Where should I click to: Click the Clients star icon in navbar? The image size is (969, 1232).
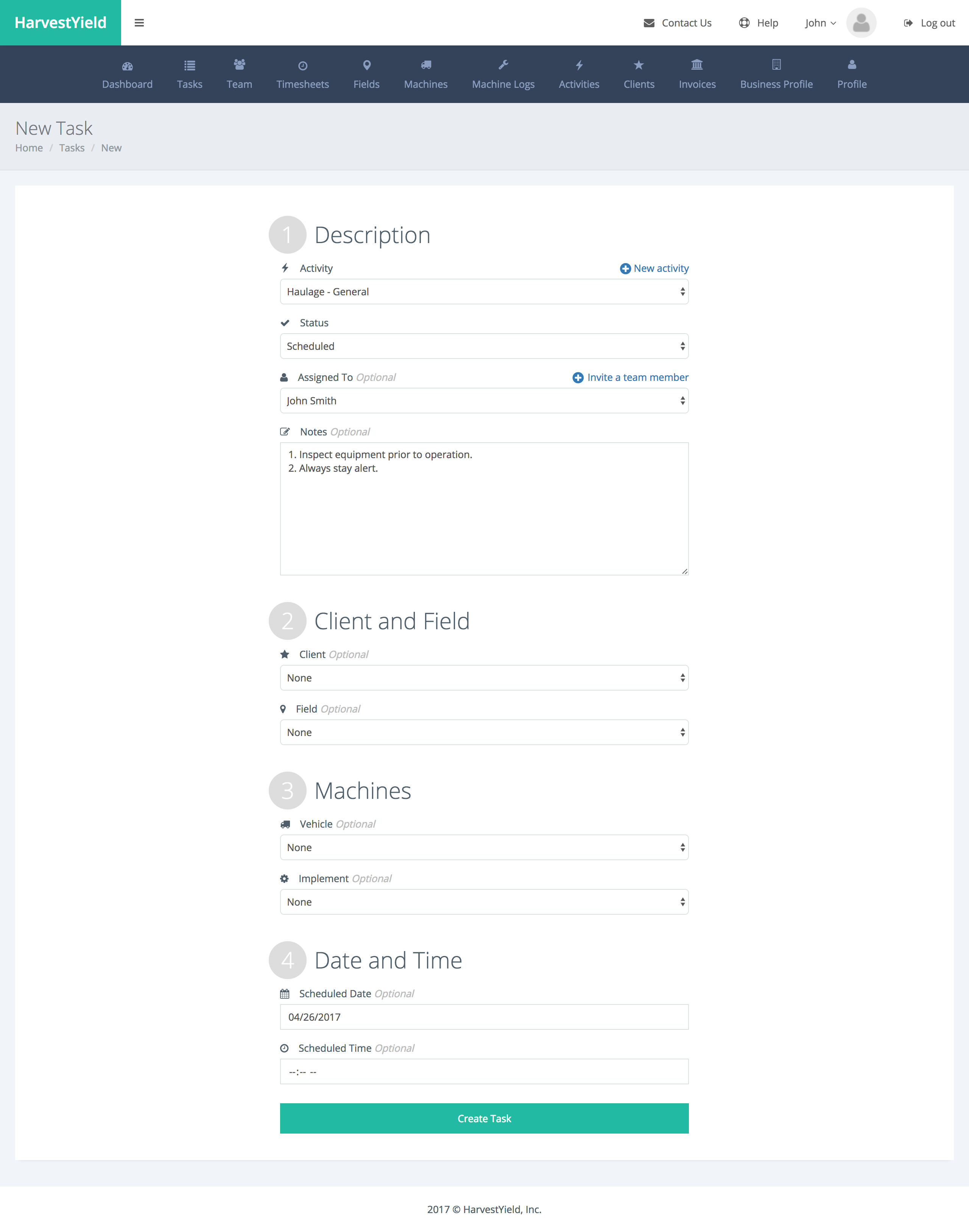(x=638, y=65)
